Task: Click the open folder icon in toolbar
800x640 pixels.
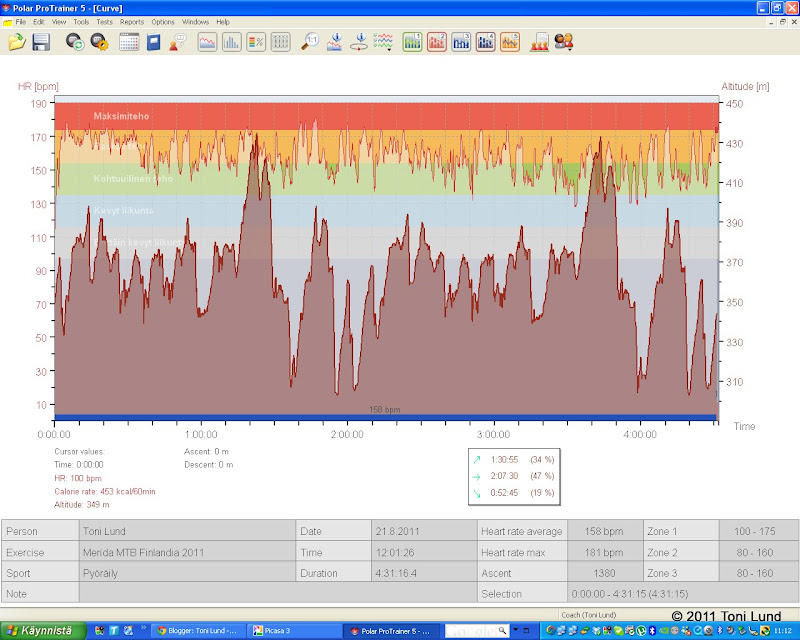Action: click(17, 42)
